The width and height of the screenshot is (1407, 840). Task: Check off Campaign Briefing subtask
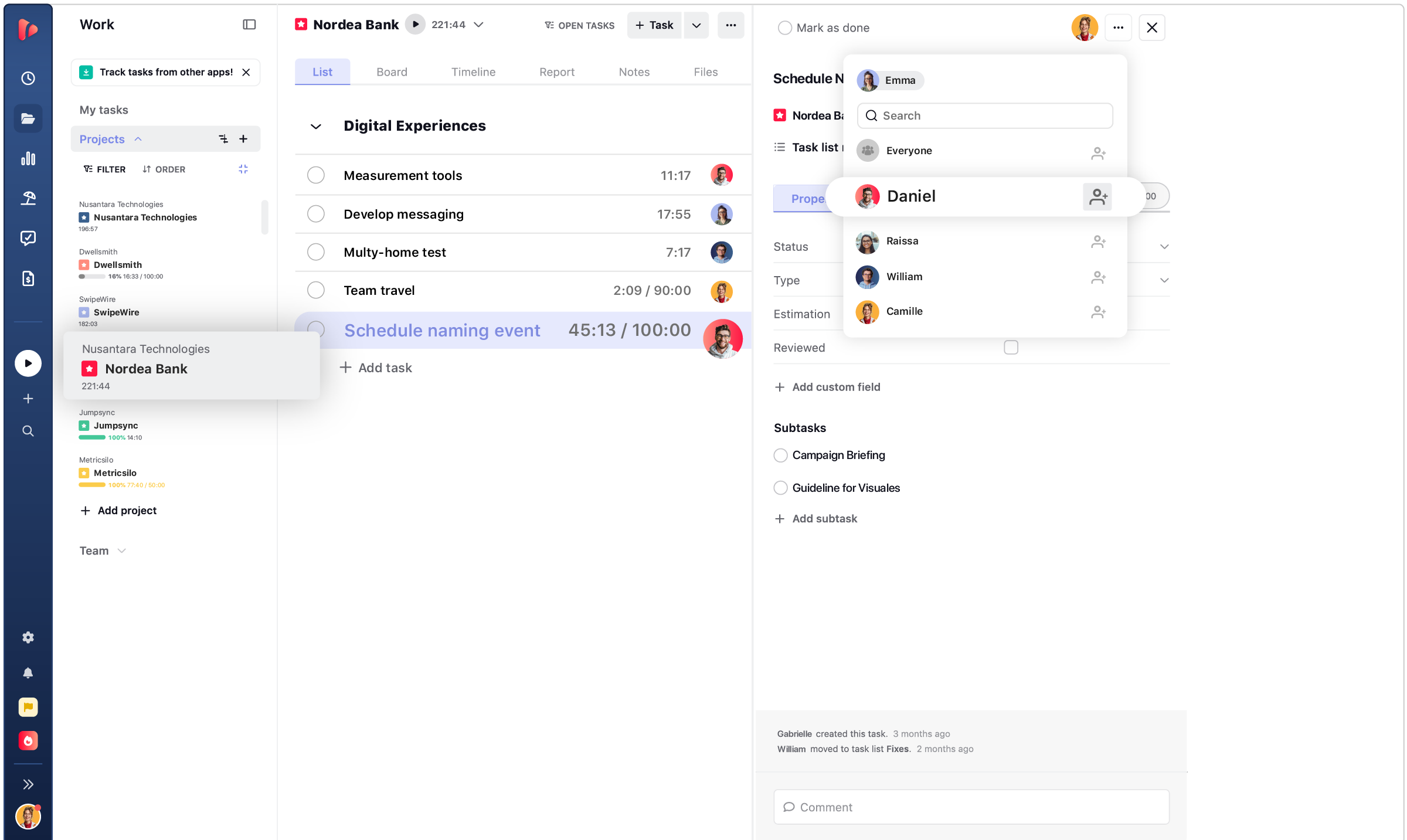[x=780, y=455]
